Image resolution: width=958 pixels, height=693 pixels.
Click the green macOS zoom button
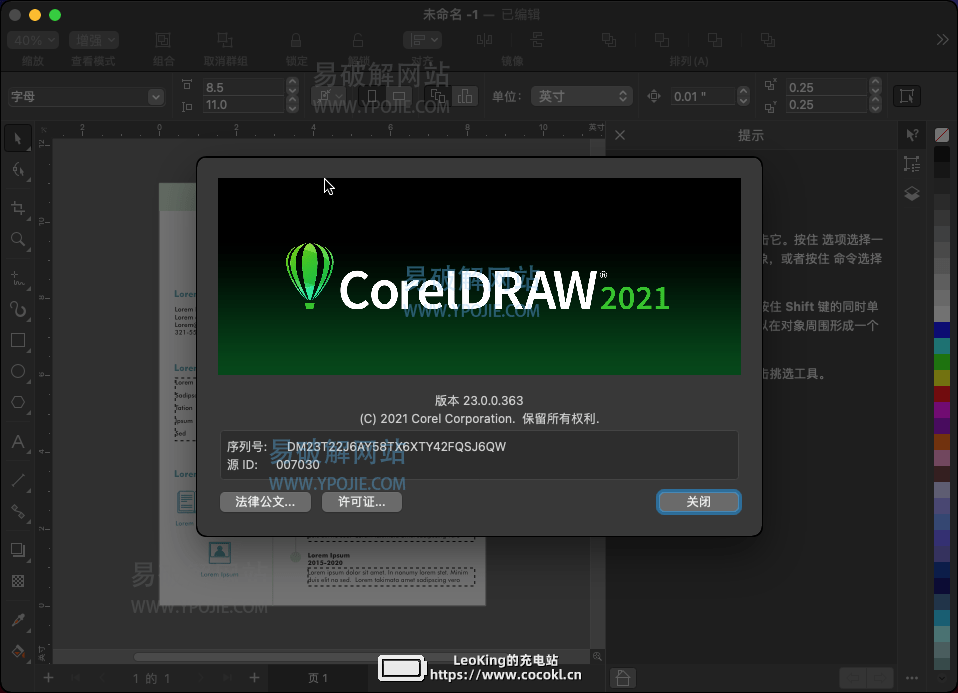tap(55, 15)
